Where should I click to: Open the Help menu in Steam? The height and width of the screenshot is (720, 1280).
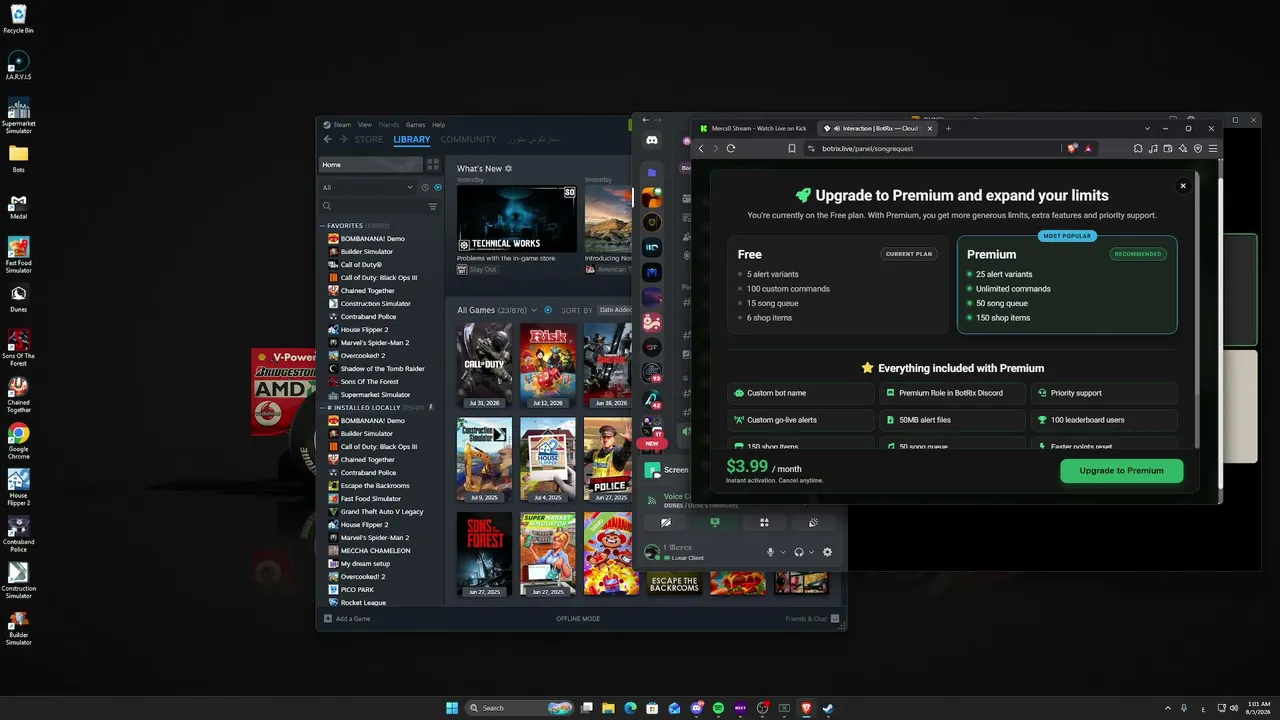click(438, 125)
